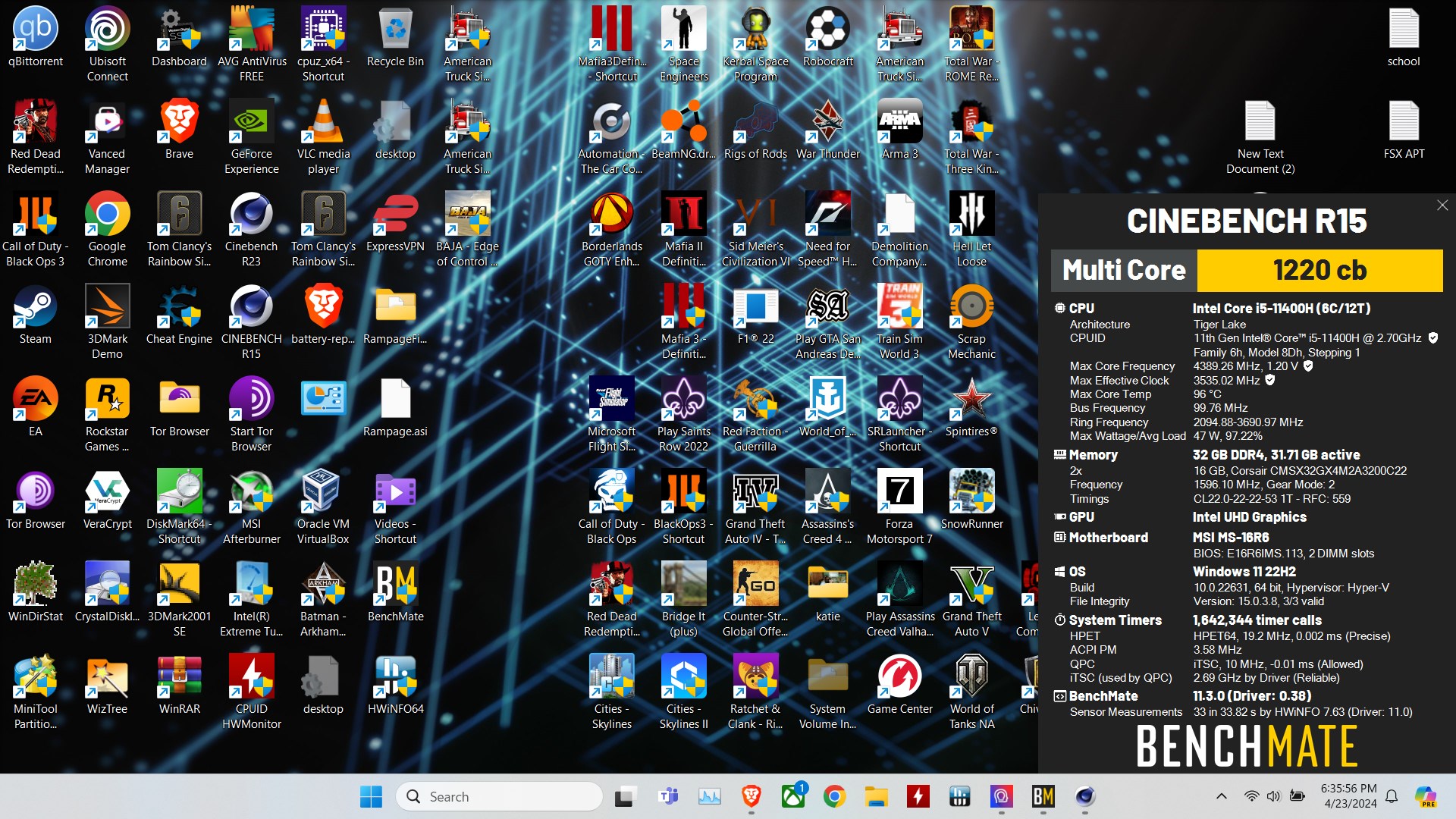Open the katie folder
This screenshot has height=819, width=1456.
click(x=827, y=593)
